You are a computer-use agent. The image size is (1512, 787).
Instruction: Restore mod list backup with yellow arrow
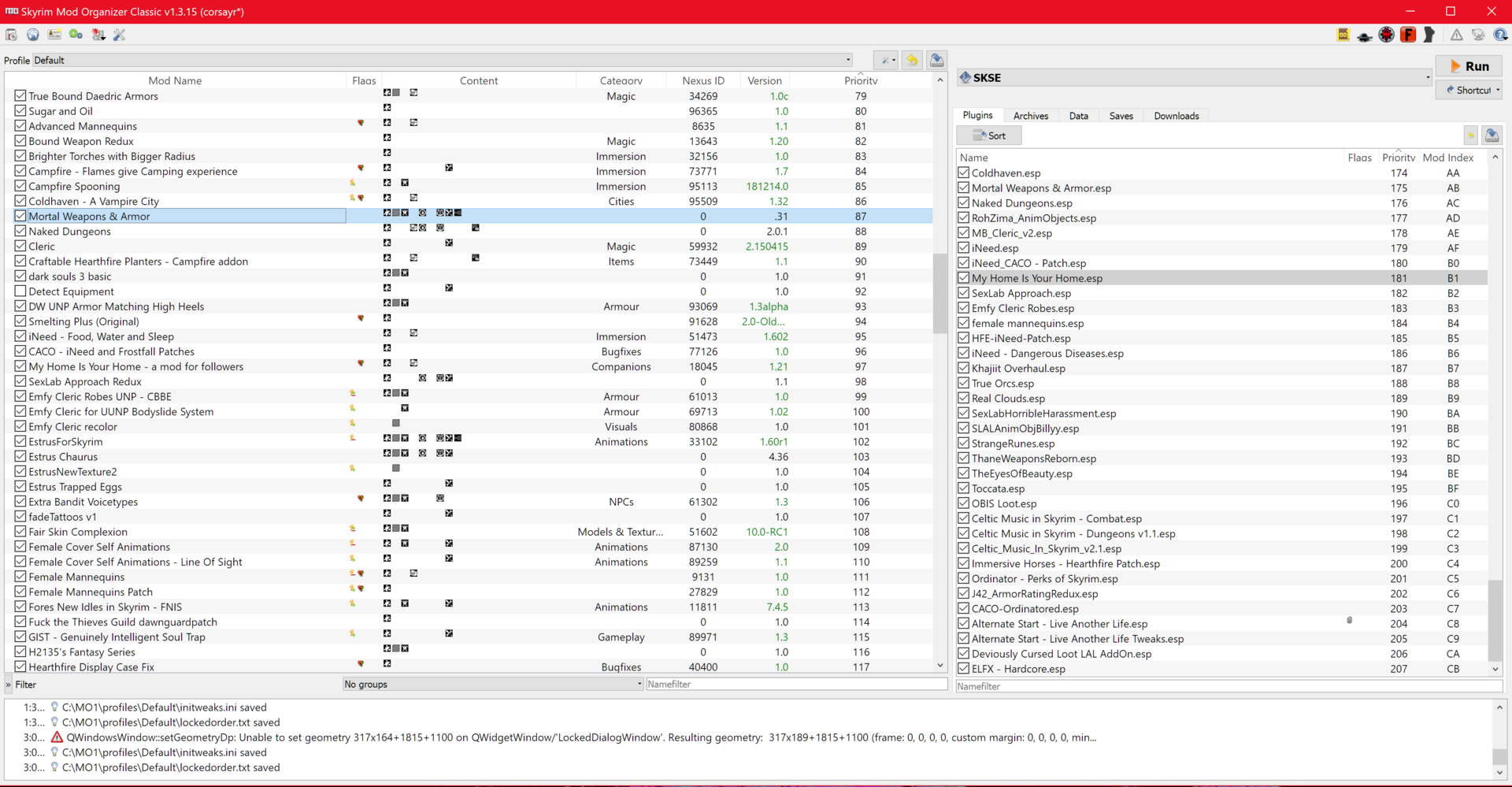pos(912,60)
